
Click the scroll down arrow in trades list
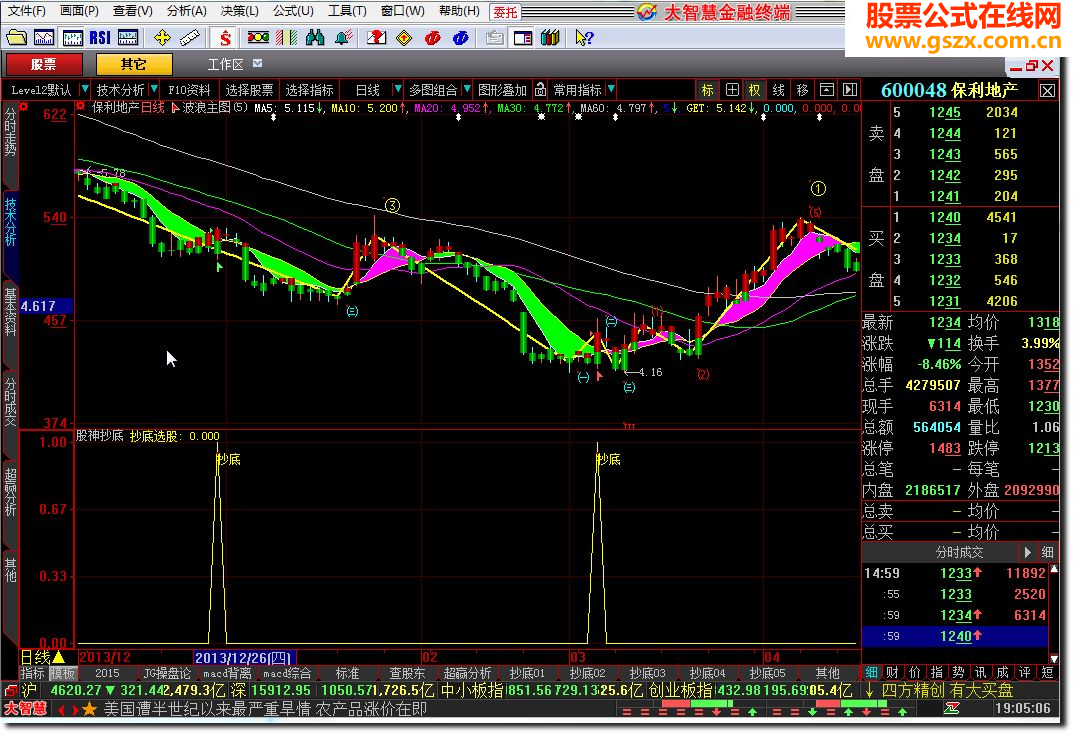tap(1054, 658)
